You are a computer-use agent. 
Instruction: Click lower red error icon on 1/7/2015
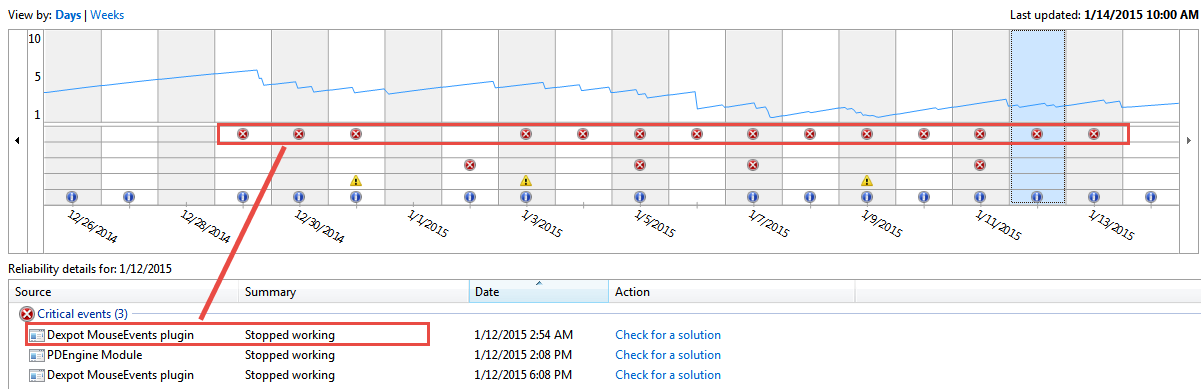[x=753, y=165]
